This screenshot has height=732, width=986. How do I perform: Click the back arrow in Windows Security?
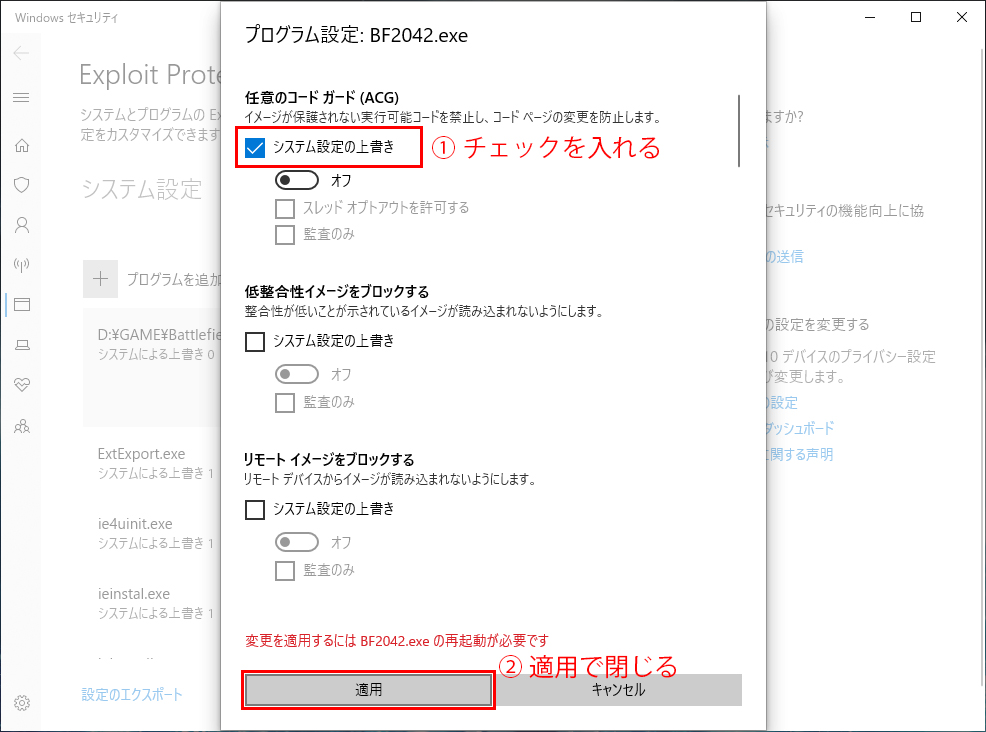point(21,53)
